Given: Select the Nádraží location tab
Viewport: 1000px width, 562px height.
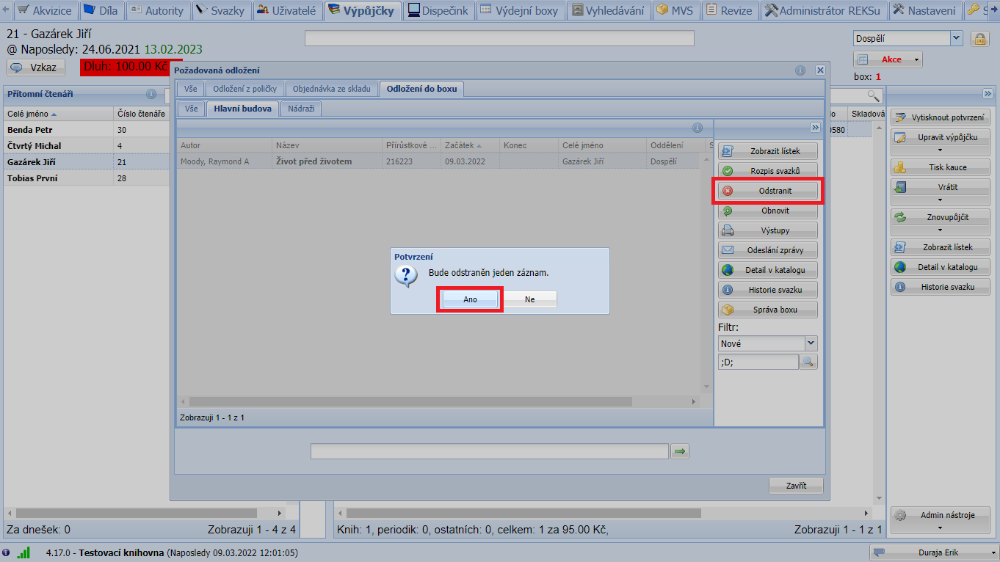Looking at the screenshot, I should pos(300,108).
